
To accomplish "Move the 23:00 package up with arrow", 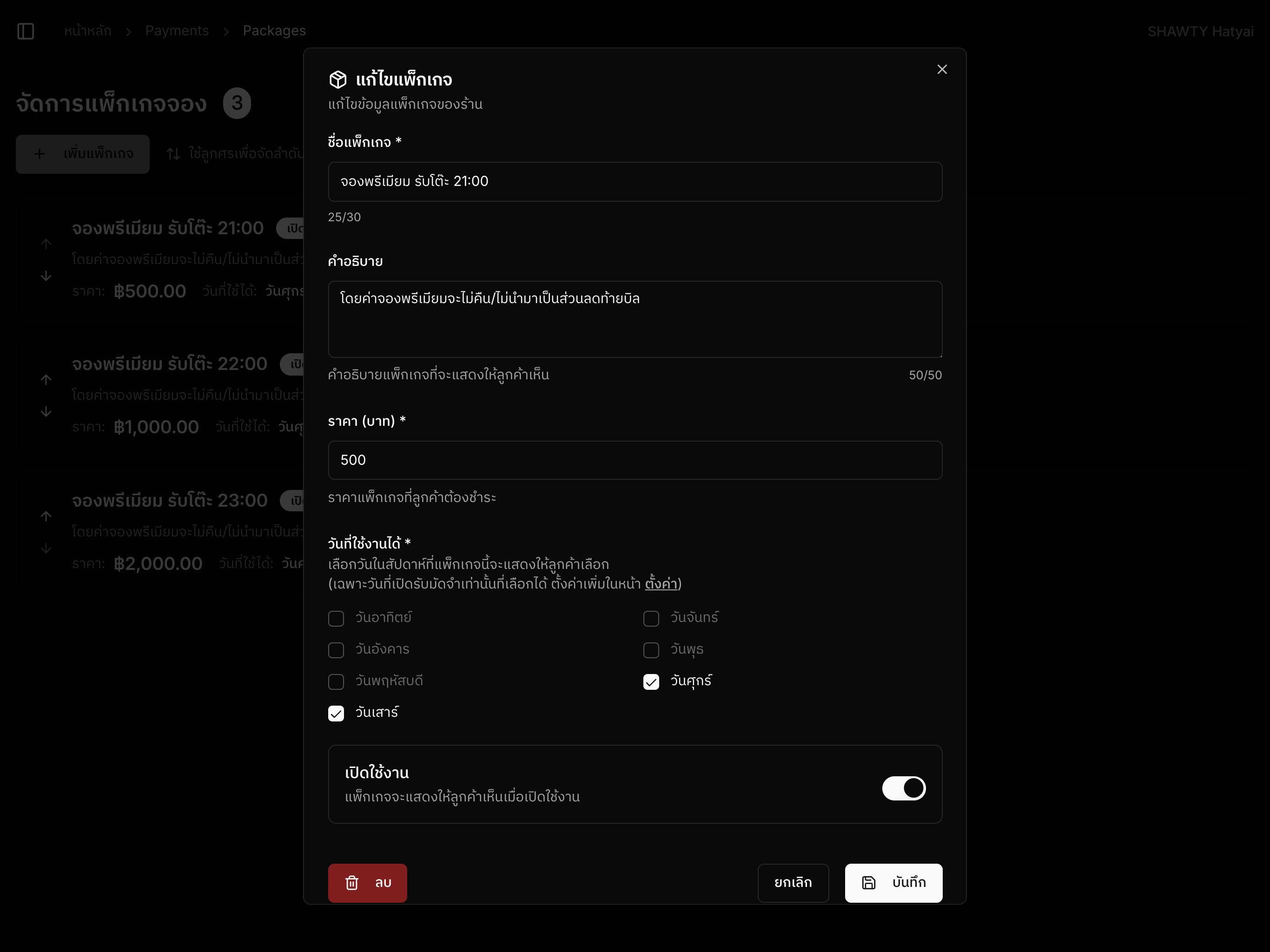I will 46,516.
